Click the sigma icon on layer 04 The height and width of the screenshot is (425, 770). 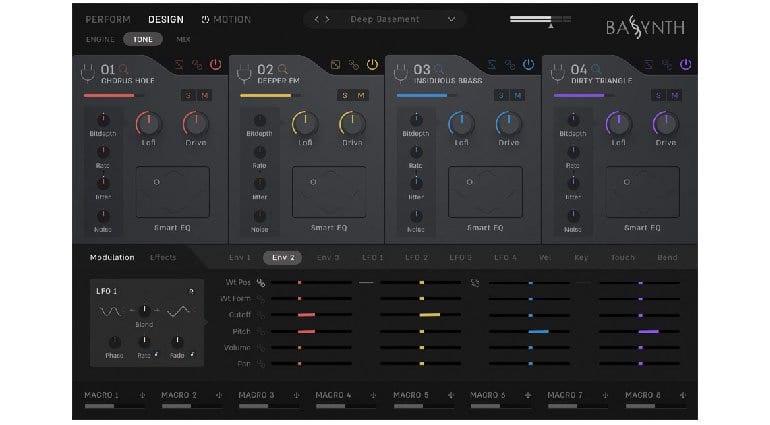click(648, 66)
